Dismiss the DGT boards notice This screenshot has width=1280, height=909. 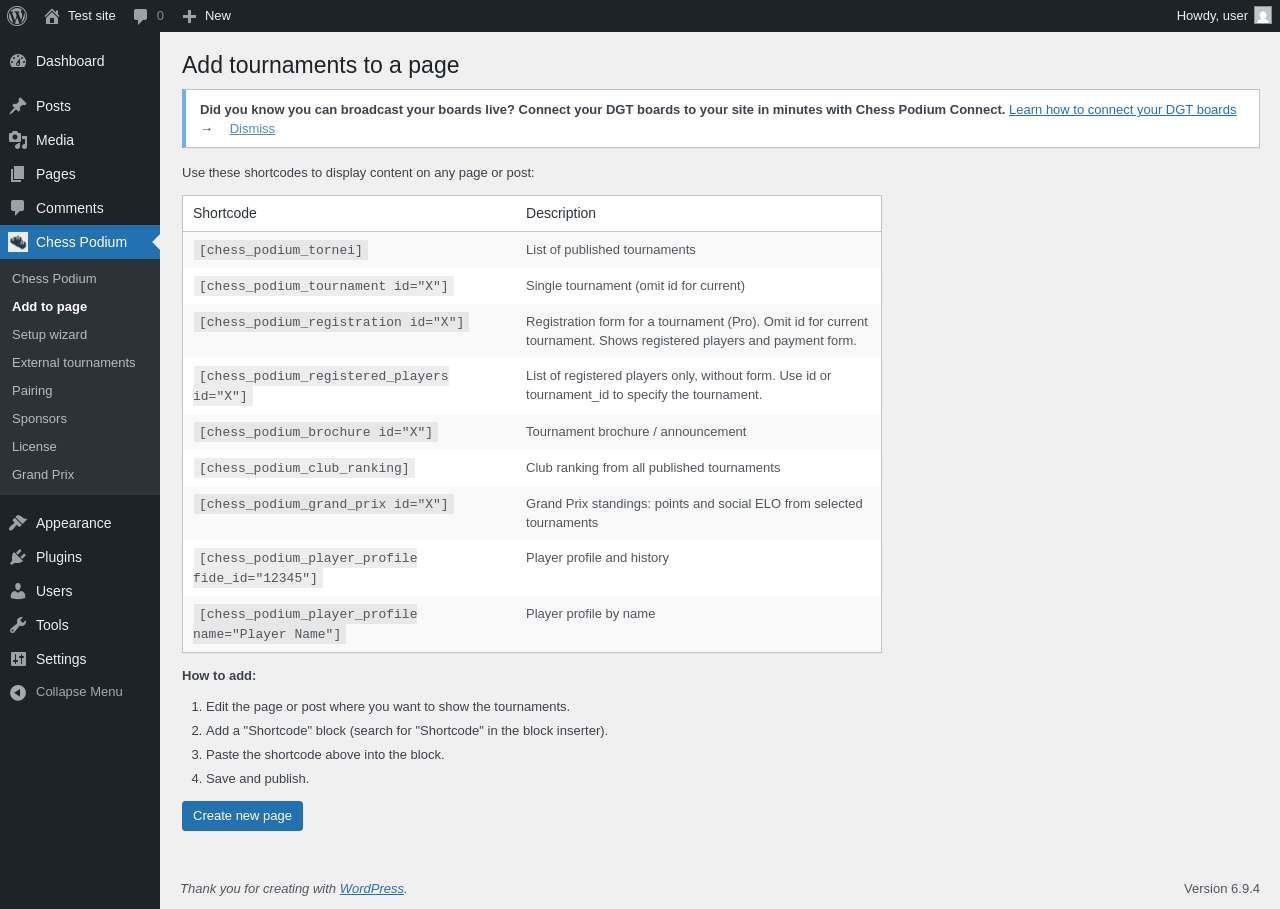[x=252, y=129]
